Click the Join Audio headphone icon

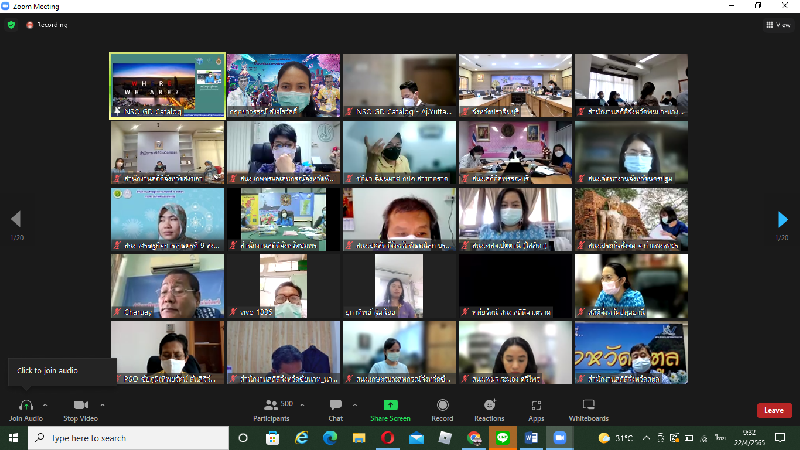coord(26,405)
